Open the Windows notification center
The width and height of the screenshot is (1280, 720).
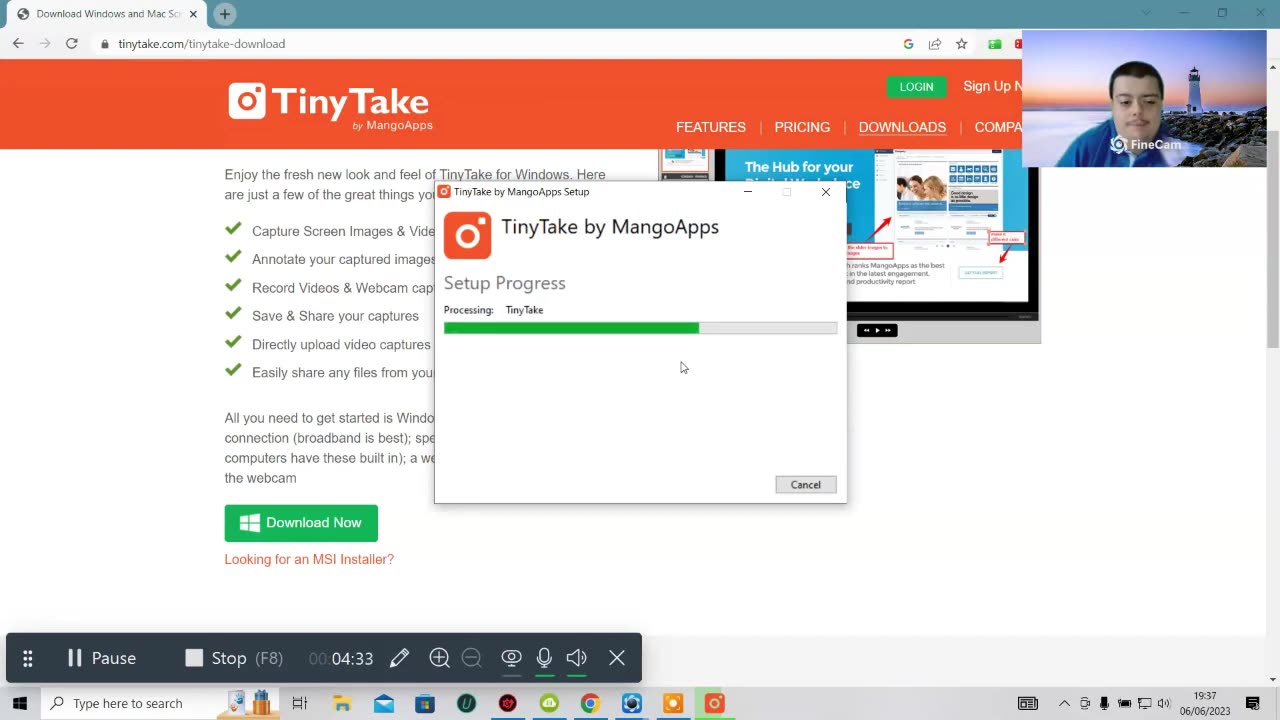coord(1252,703)
